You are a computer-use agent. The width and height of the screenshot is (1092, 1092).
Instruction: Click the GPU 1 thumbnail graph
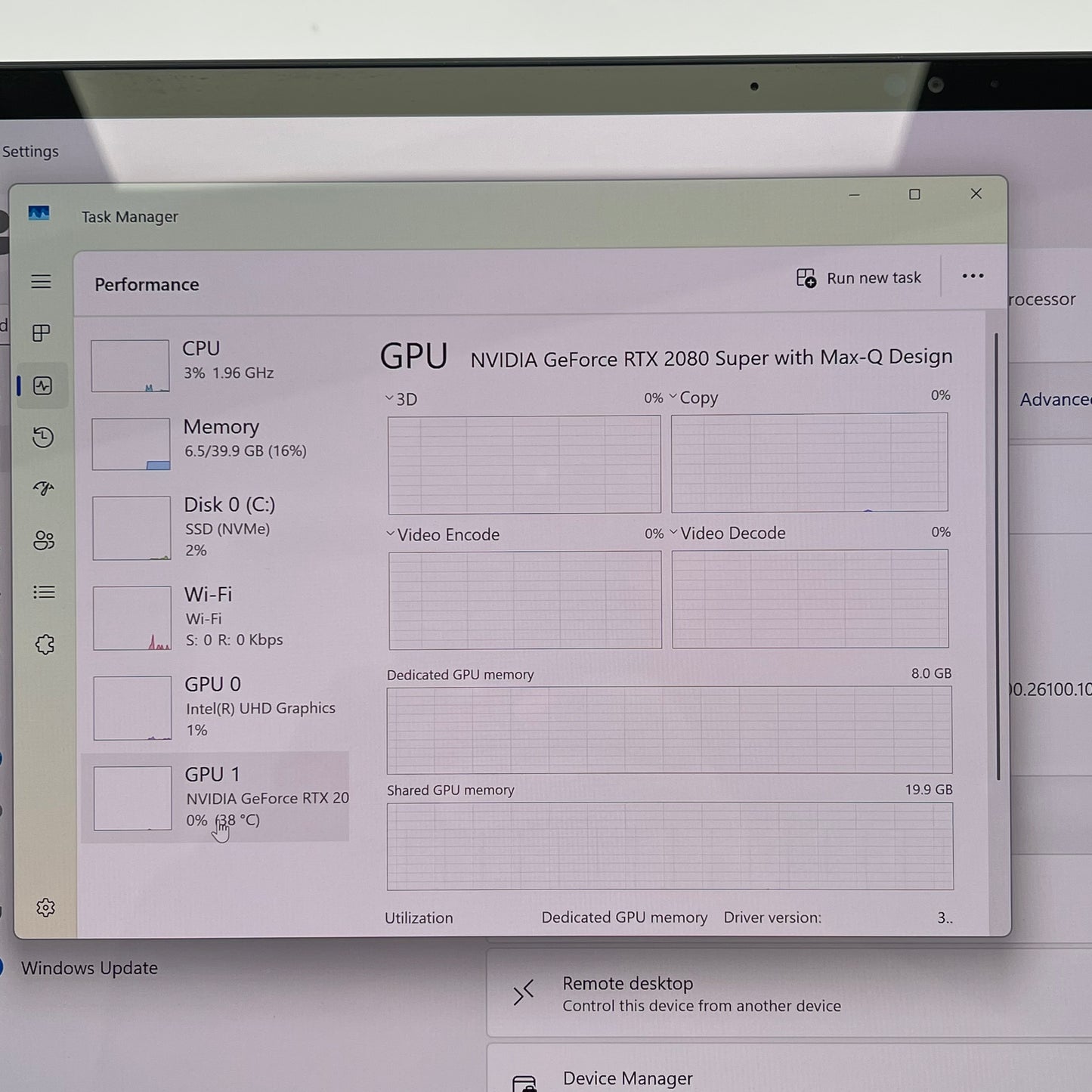133,798
